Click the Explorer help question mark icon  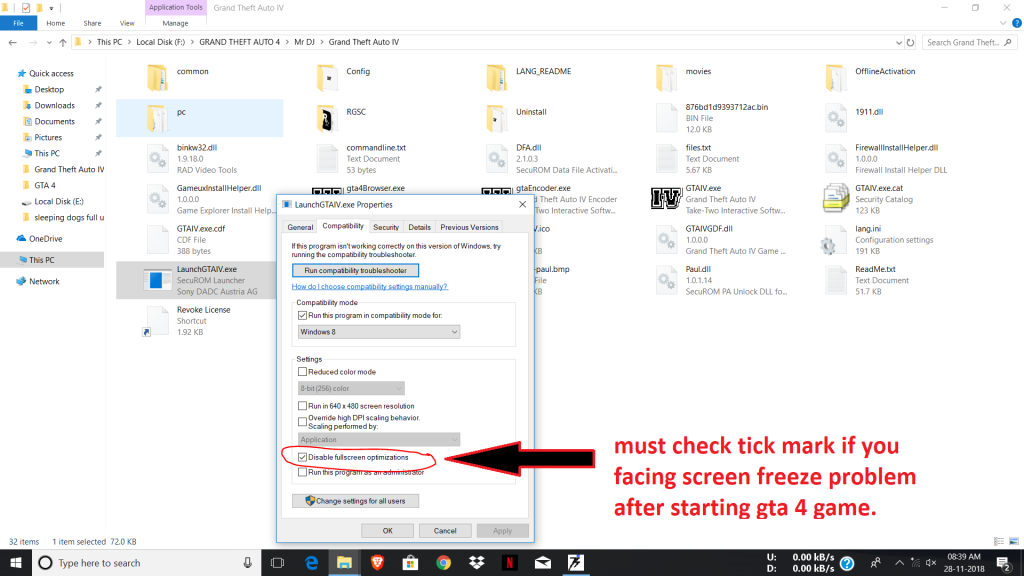pyautogui.click(x=1016, y=23)
